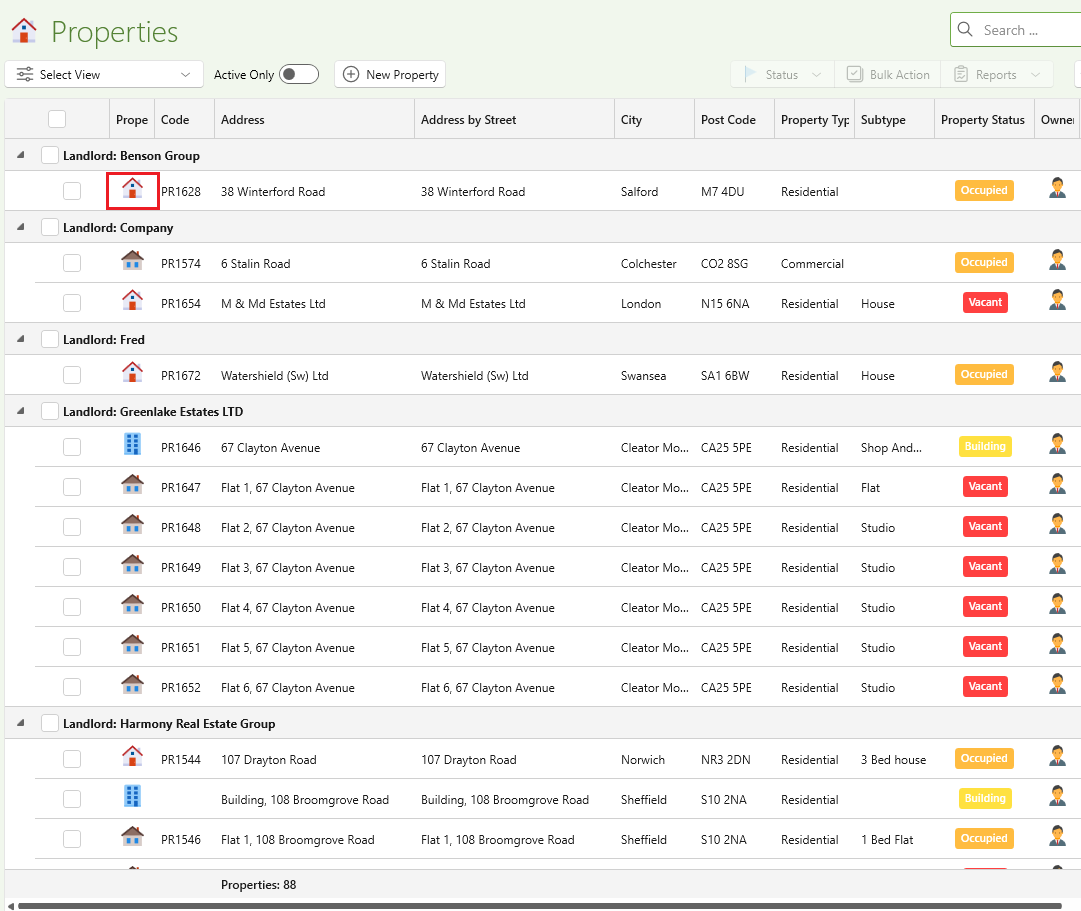Click house icon for PR1574 row
This screenshot has width=1081, height=911.
(x=132, y=261)
